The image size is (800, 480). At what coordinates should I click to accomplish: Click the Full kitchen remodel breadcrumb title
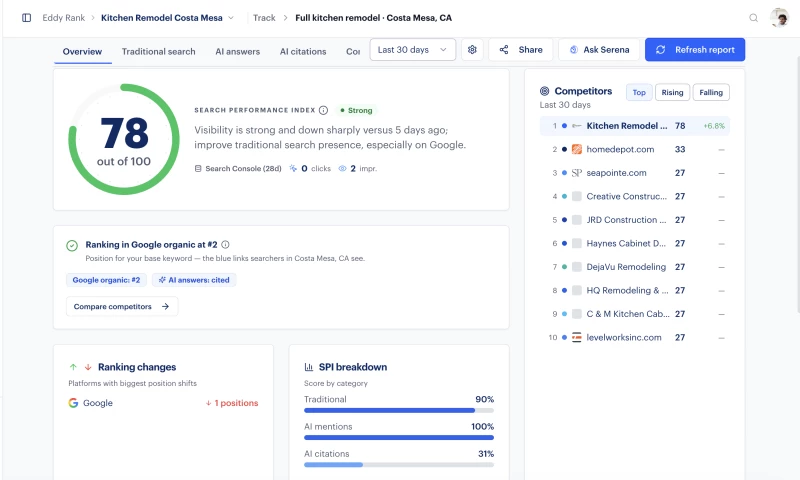[x=373, y=18]
